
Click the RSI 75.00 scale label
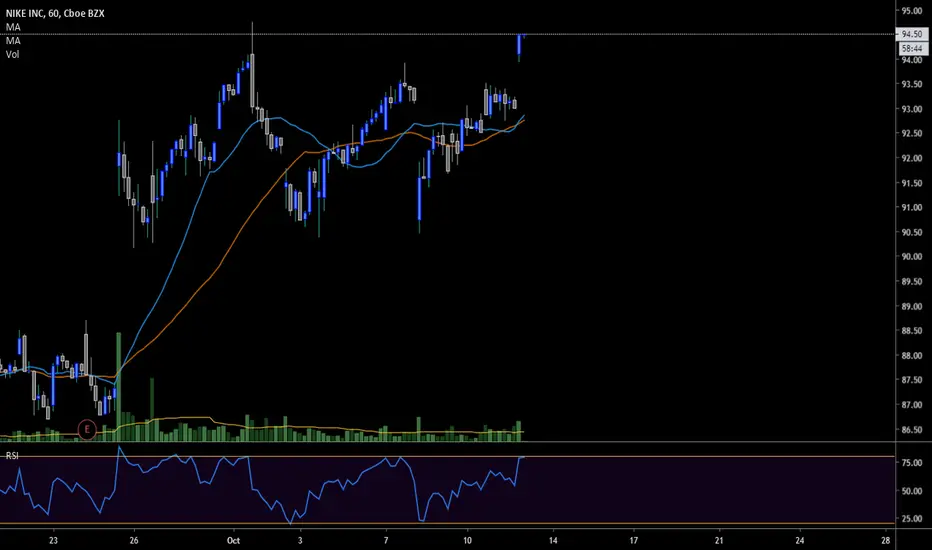(x=912, y=463)
